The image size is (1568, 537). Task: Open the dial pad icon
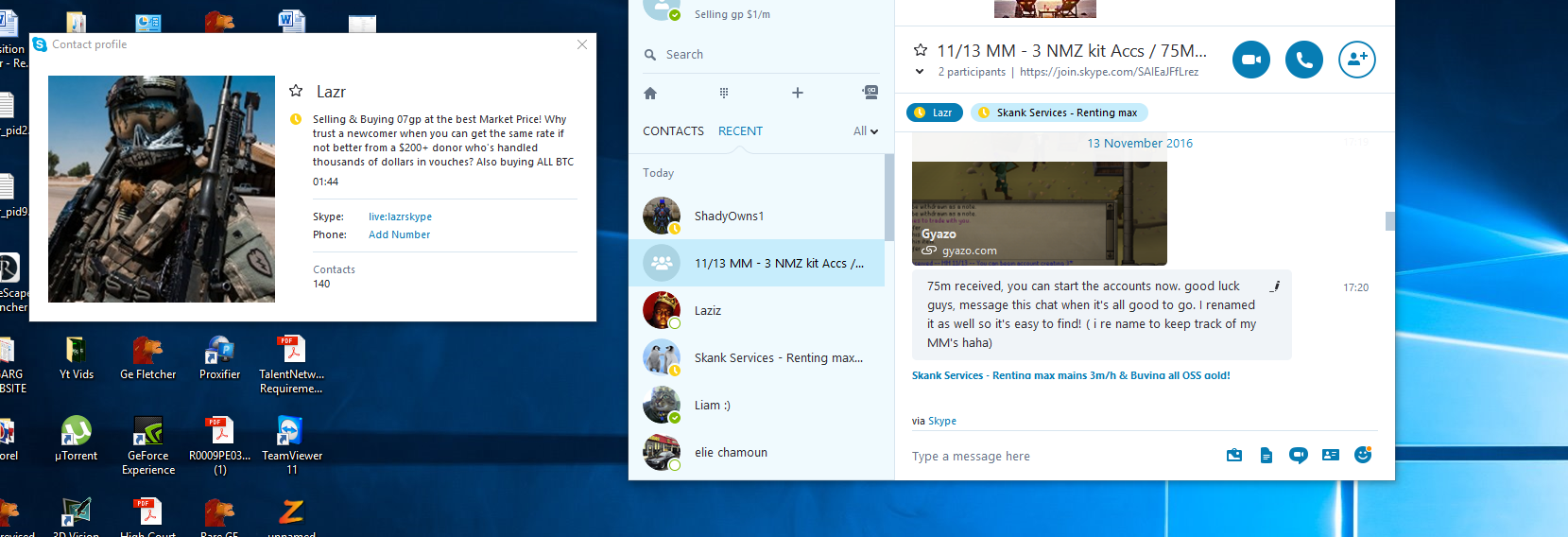point(724,93)
